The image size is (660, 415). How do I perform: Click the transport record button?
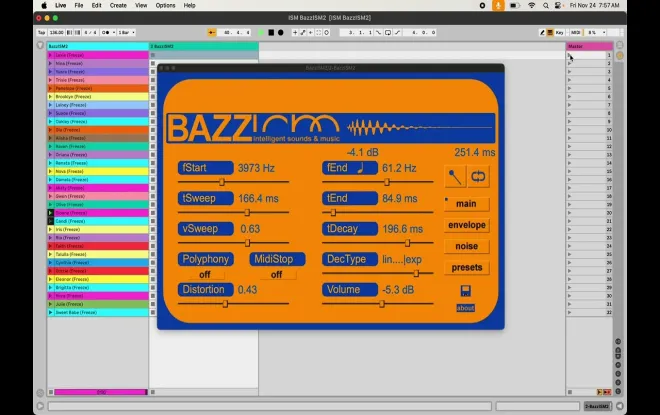281,32
